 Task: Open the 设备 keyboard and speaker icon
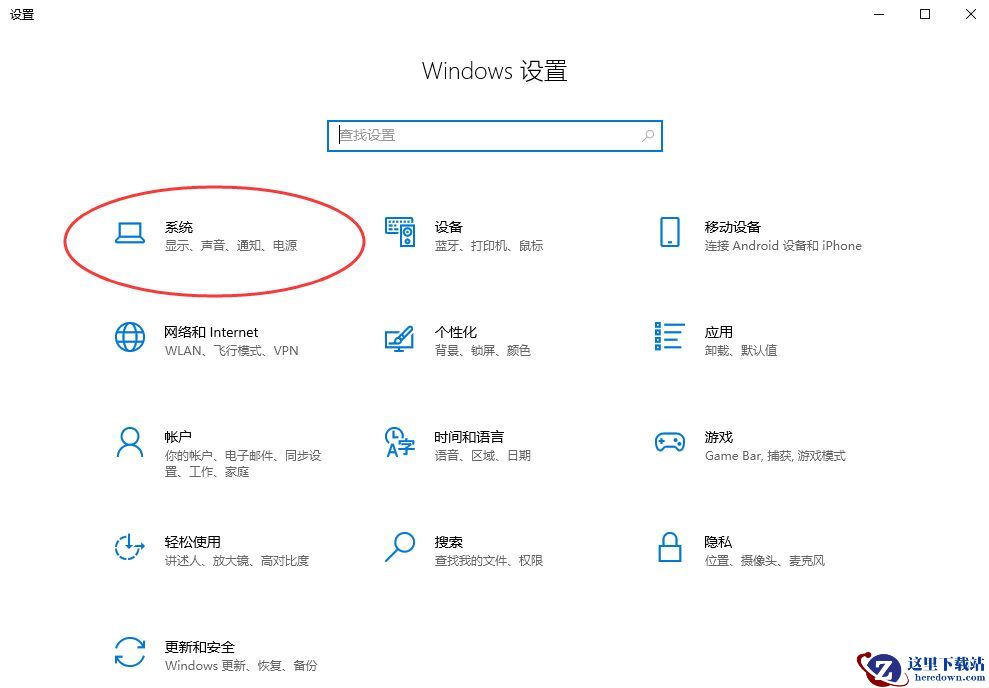pos(400,231)
